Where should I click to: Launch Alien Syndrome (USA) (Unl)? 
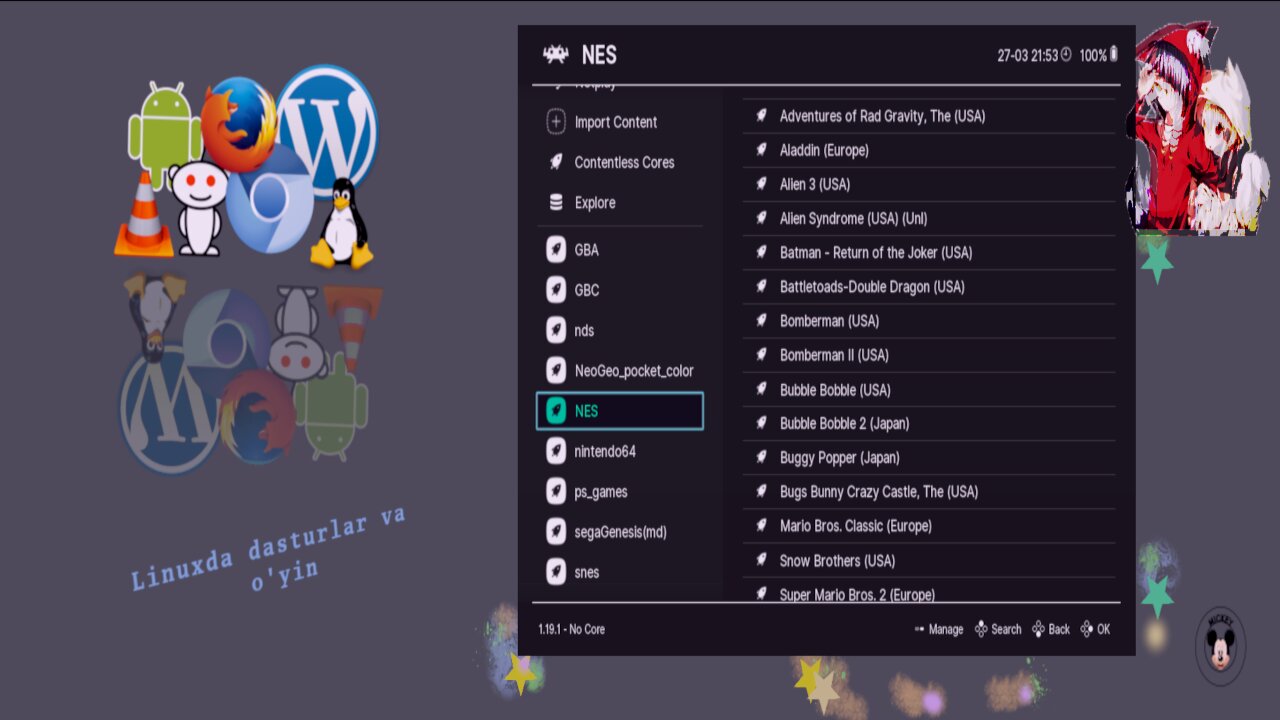928,218
